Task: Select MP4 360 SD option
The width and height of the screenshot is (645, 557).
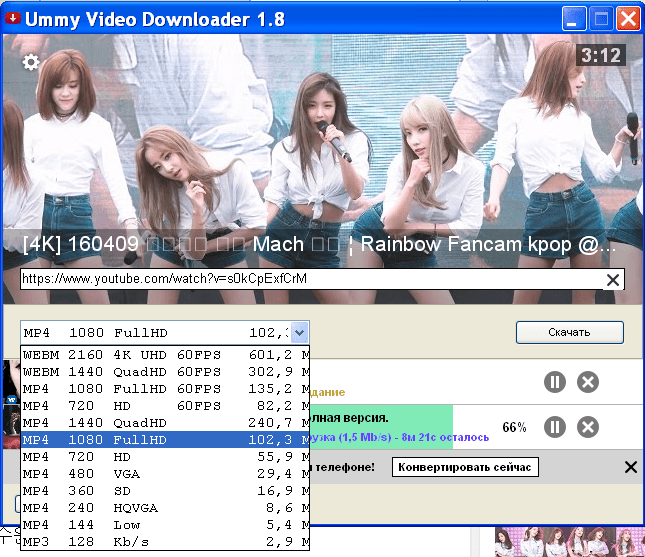Action: (x=165, y=491)
